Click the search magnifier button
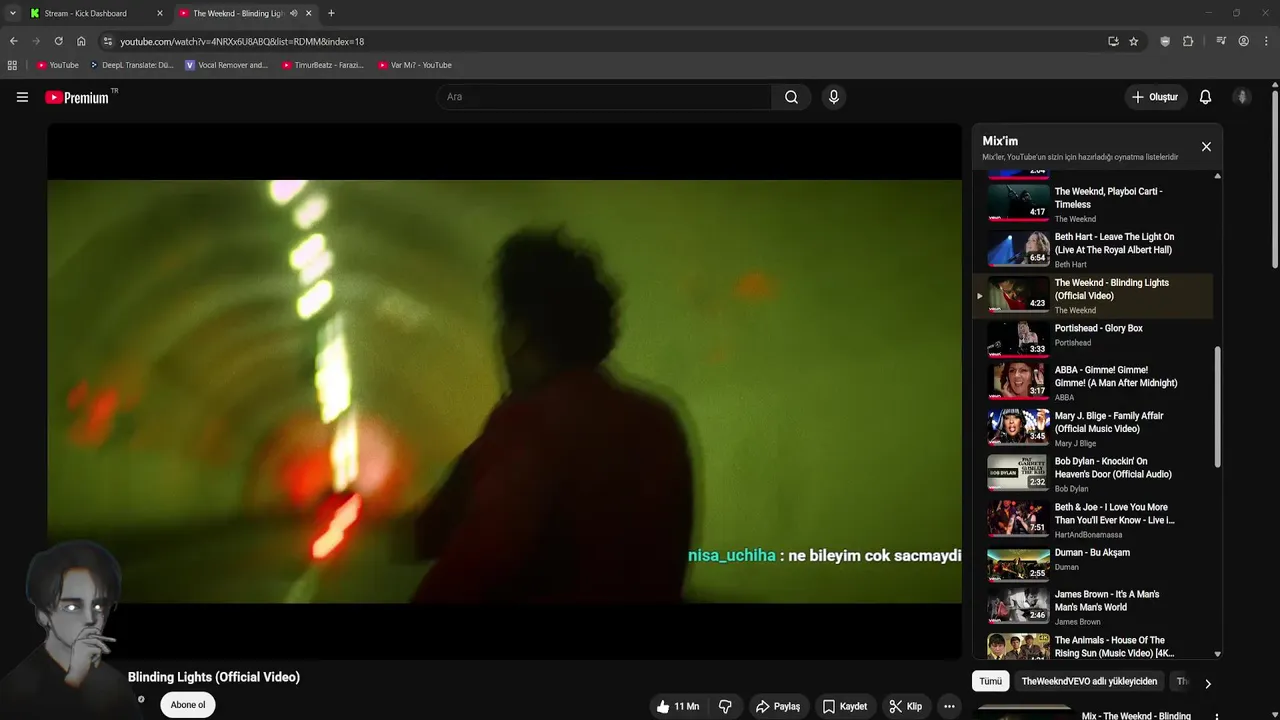Image resolution: width=1280 pixels, height=720 pixels. 791,97
